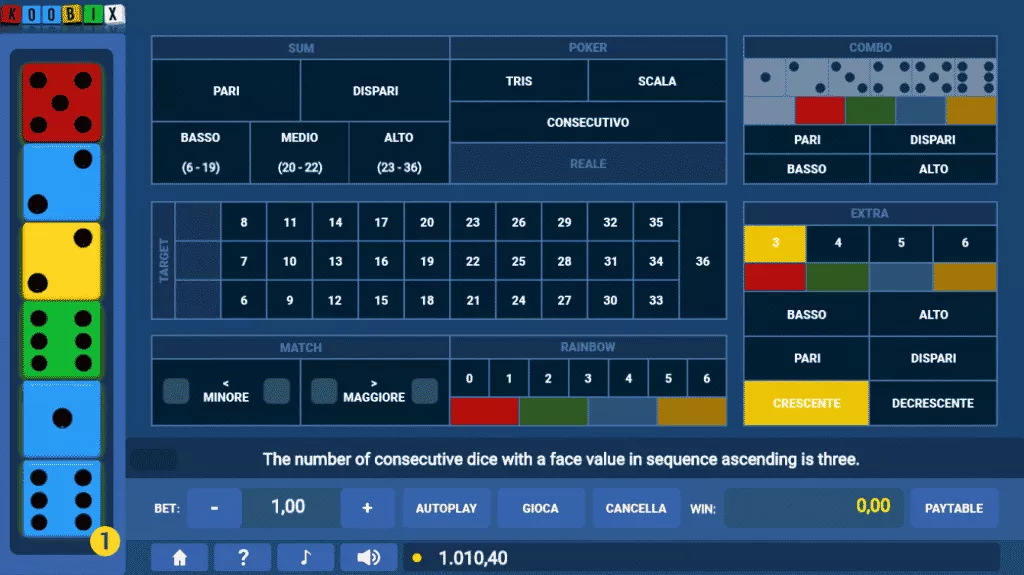Image resolution: width=1024 pixels, height=575 pixels.
Task: Open the PAYTABLE
Action: tap(954, 508)
